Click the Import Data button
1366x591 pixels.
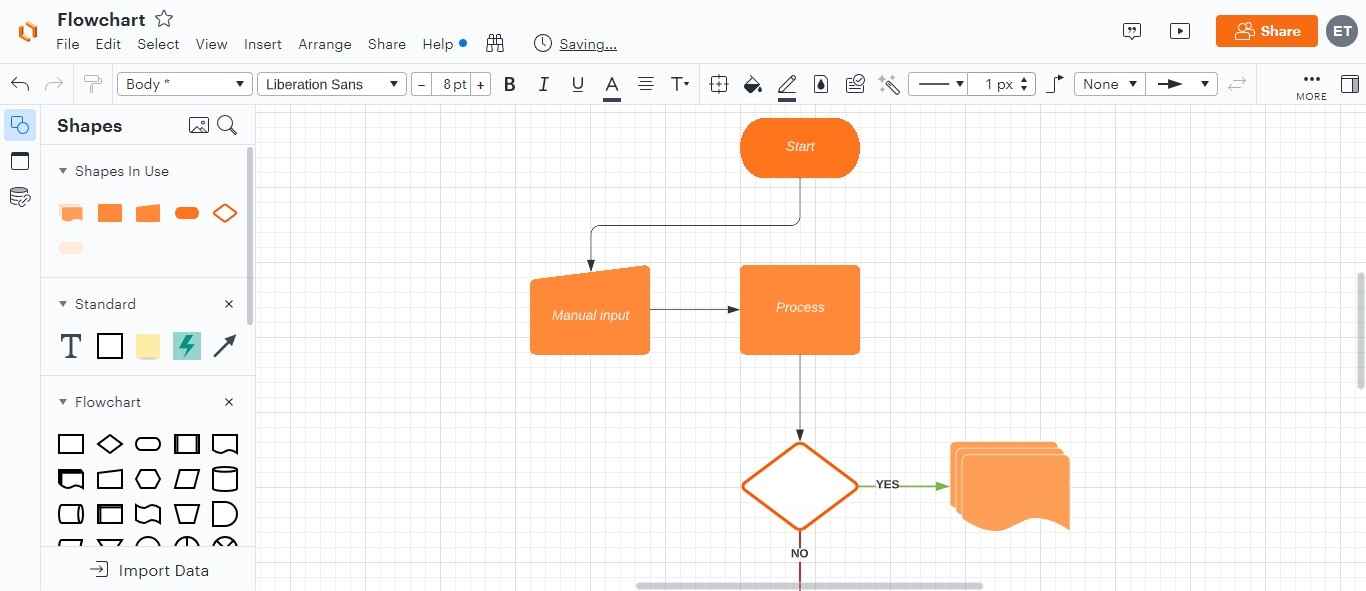coord(149,570)
